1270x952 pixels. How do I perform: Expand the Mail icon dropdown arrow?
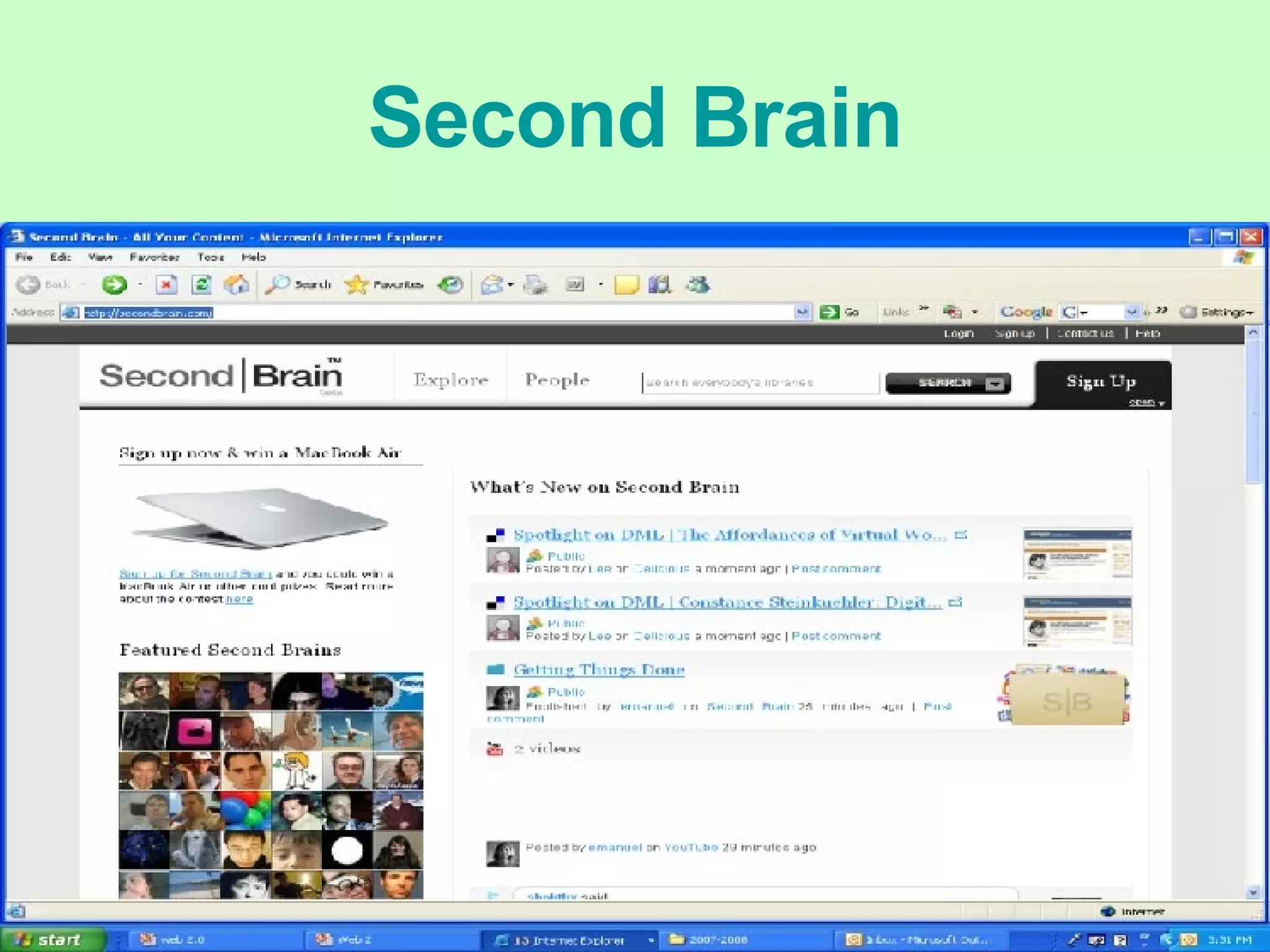pyautogui.click(x=511, y=284)
